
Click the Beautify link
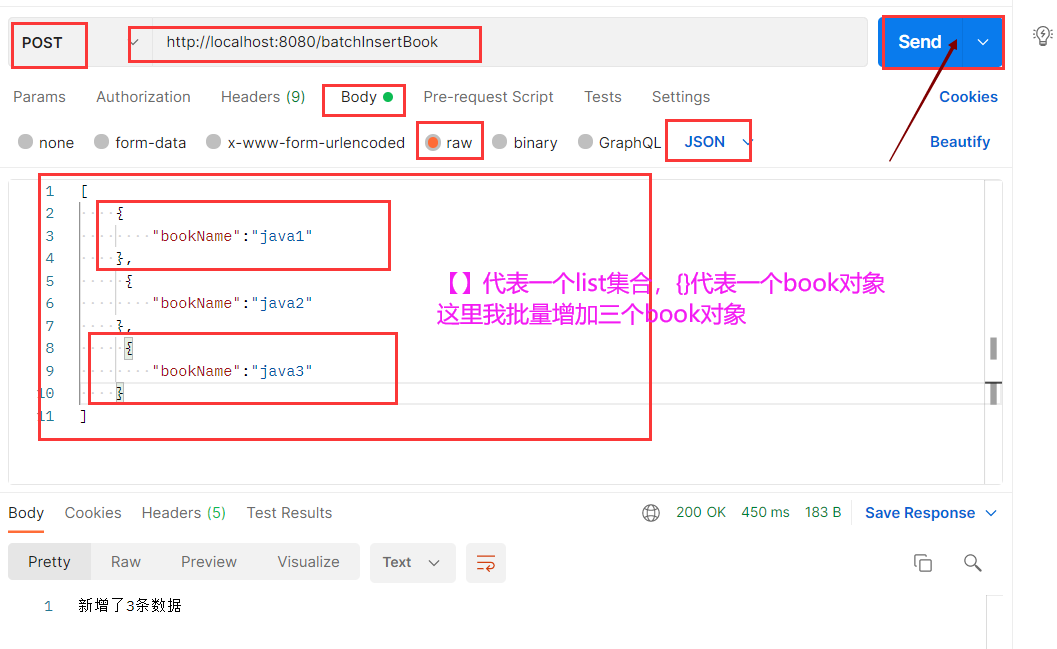point(959,141)
